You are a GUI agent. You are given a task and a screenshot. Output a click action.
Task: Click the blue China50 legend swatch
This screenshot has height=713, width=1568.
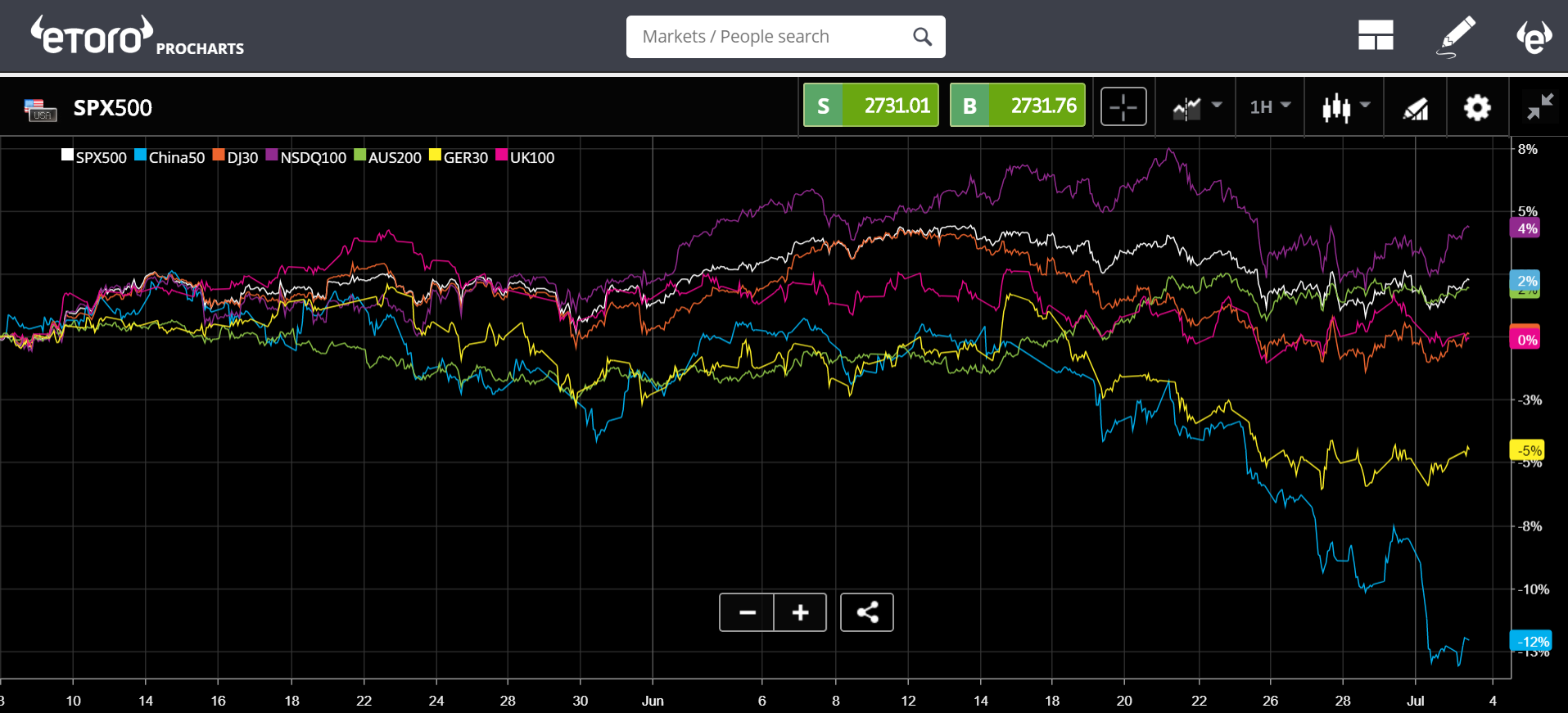(x=140, y=155)
